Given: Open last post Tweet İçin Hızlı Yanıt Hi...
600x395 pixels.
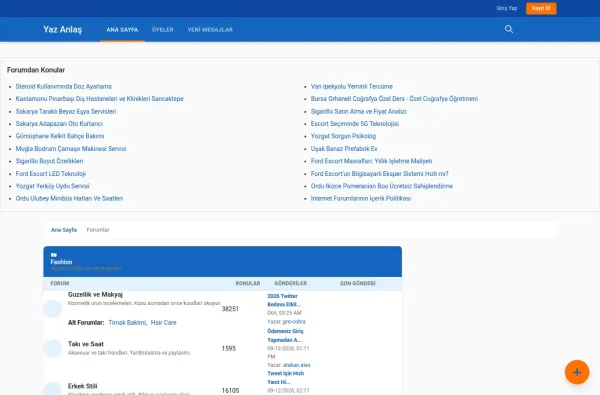Looking at the screenshot, I should click(x=285, y=377).
